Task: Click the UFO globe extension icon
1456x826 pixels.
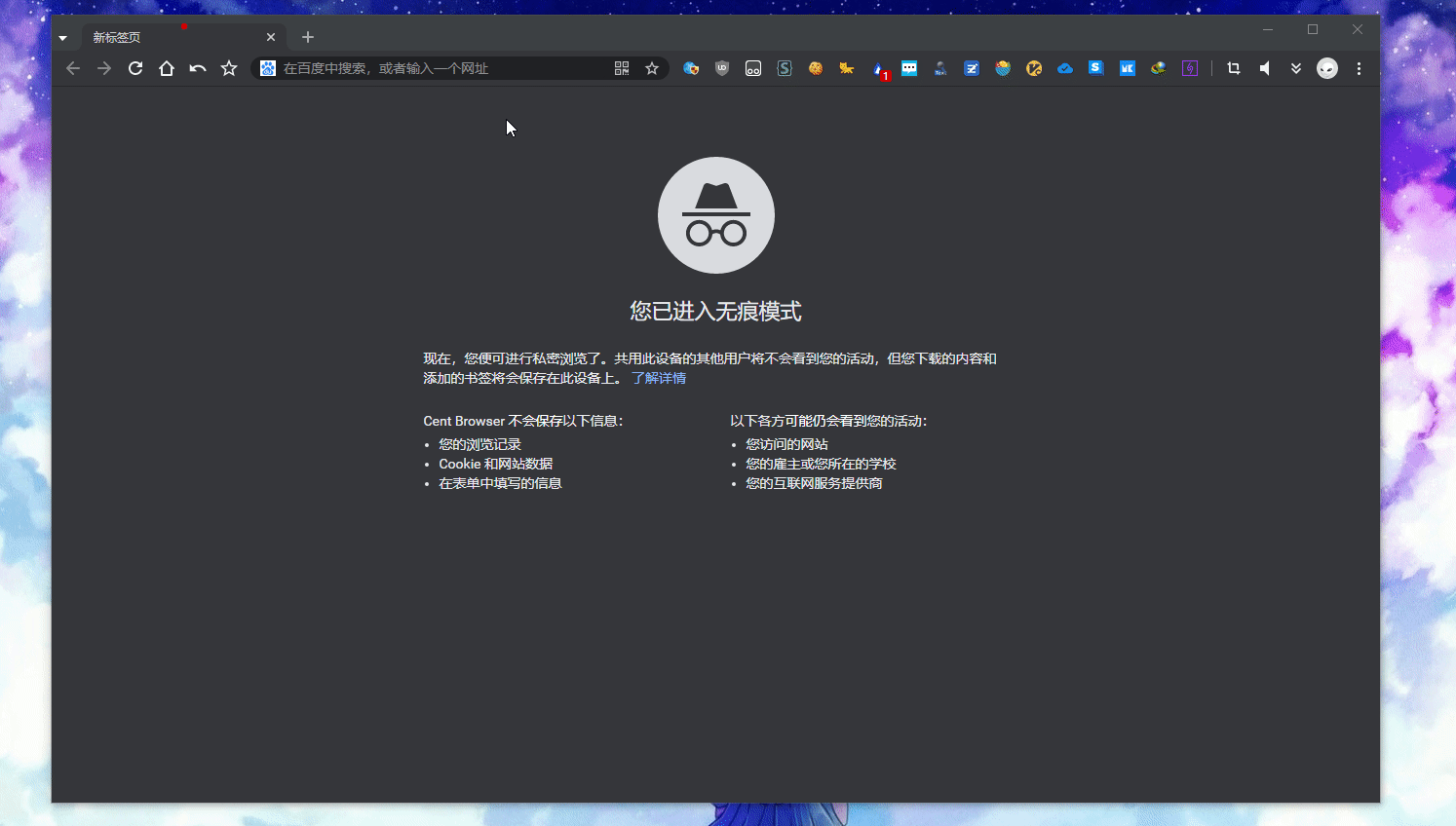Action: (x=1159, y=68)
